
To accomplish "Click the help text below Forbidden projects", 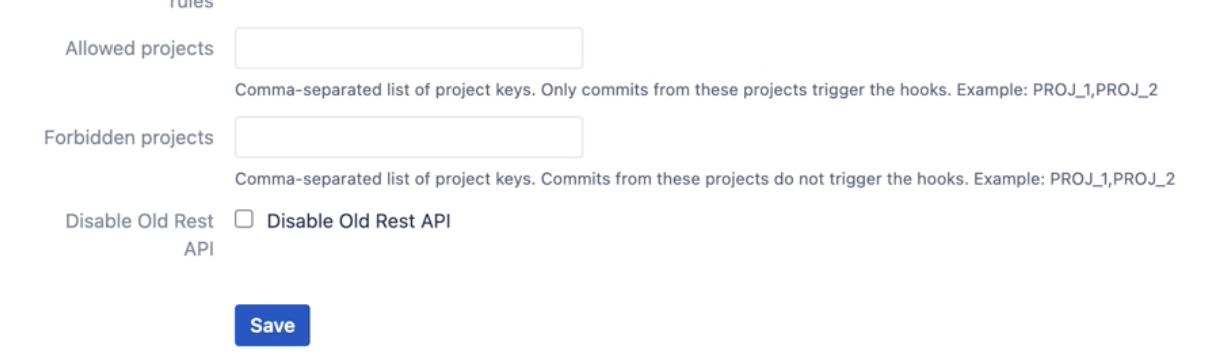I will tap(705, 180).
